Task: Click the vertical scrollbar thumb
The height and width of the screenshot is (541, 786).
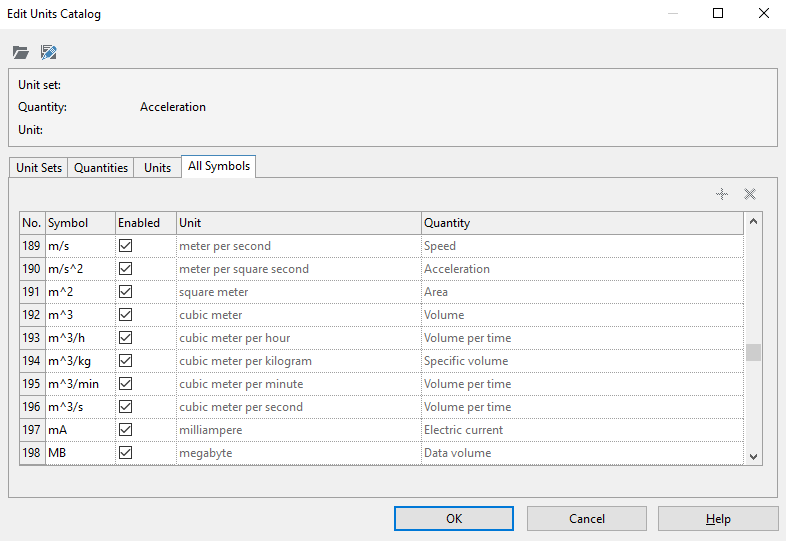Action: click(x=754, y=352)
